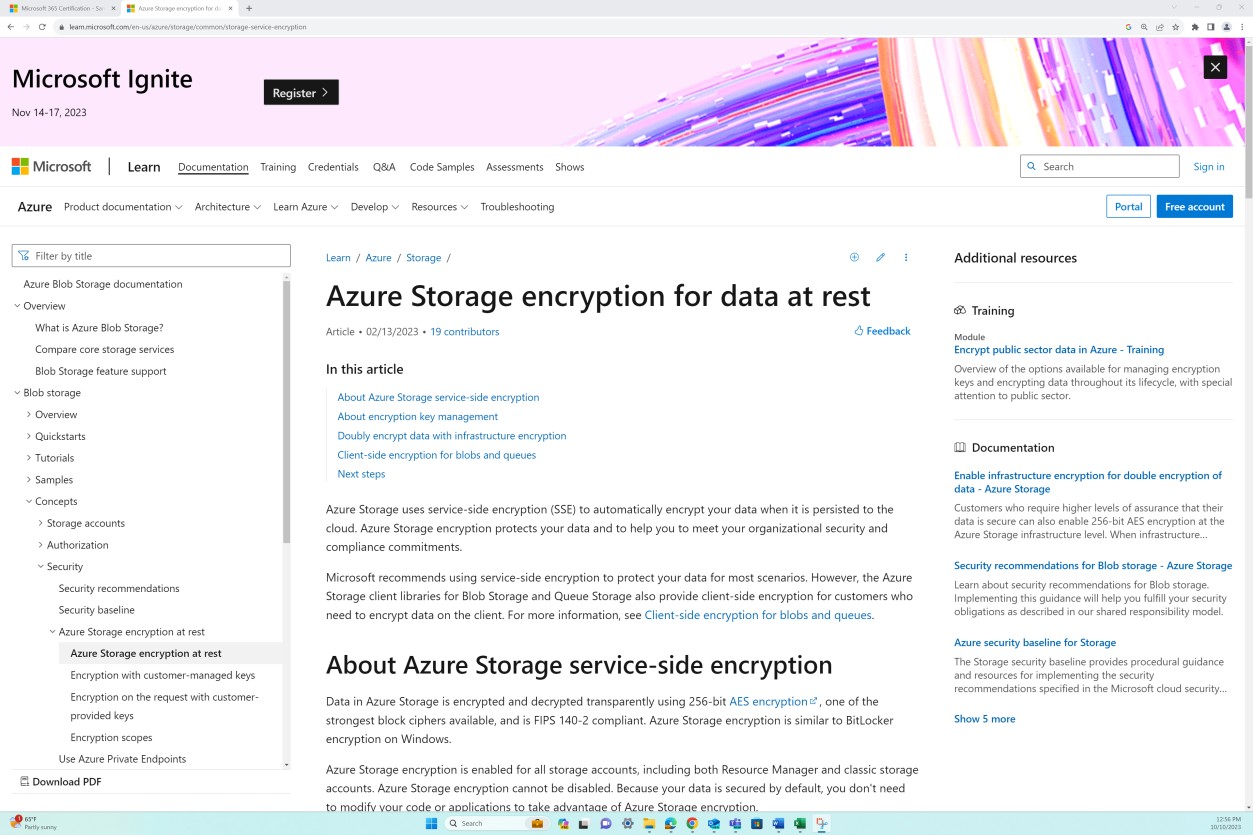
Task: Click the Edit pencil icon near the article title
Action: coord(880,257)
